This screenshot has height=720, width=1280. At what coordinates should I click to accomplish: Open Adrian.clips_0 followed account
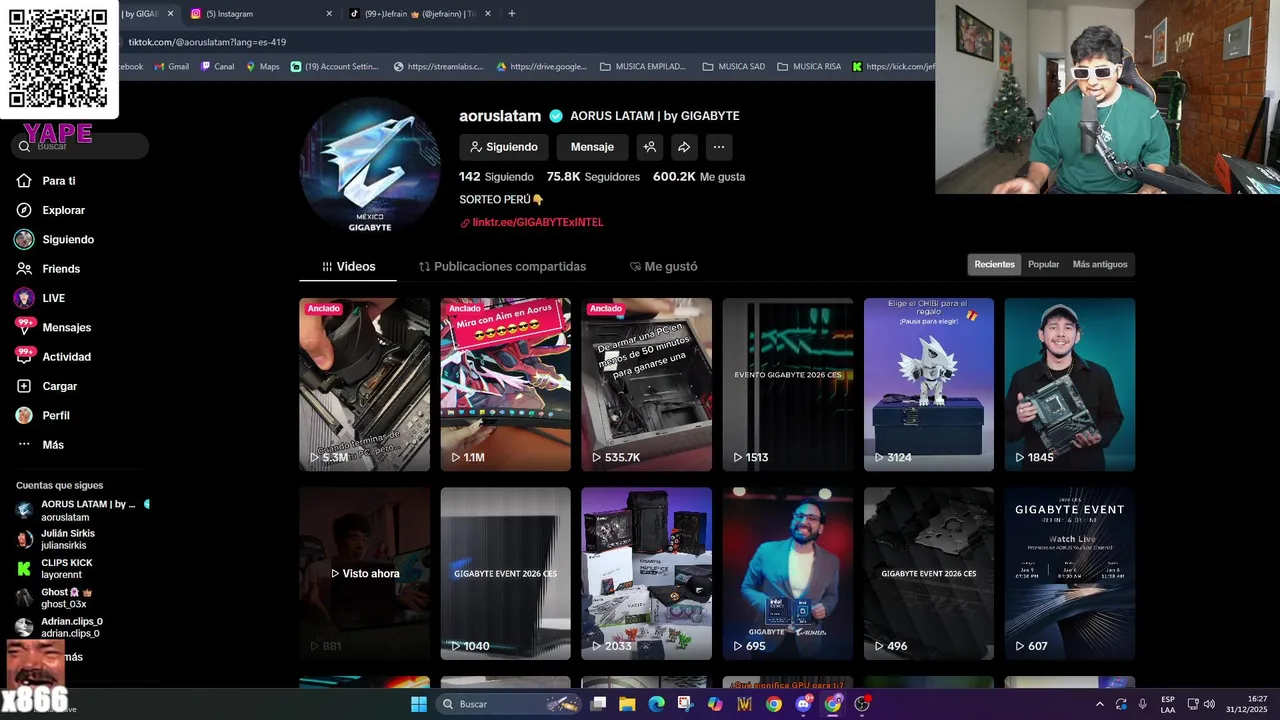[60, 627]
